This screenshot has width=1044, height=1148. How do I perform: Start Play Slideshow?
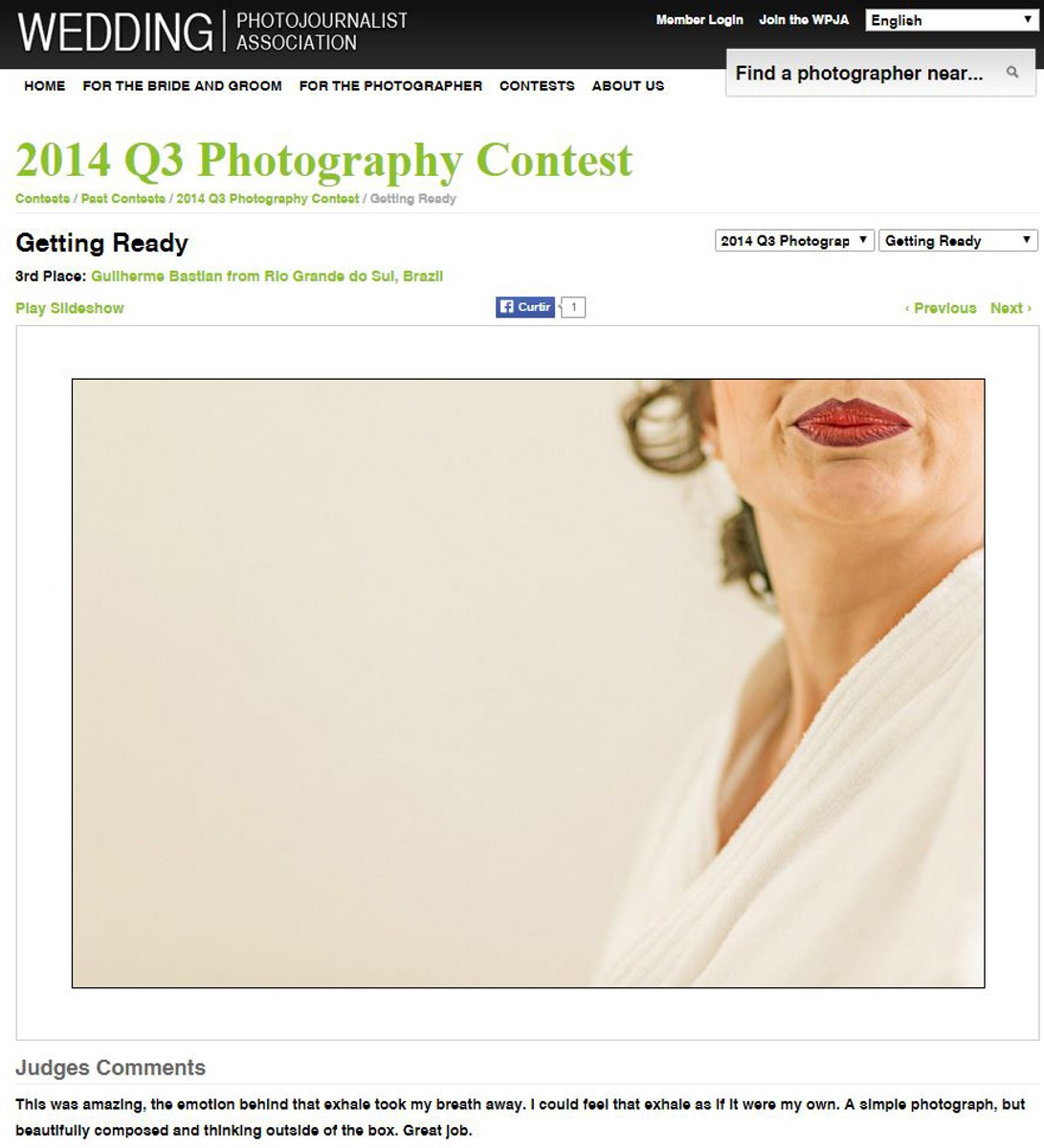[x=70, y=308]
